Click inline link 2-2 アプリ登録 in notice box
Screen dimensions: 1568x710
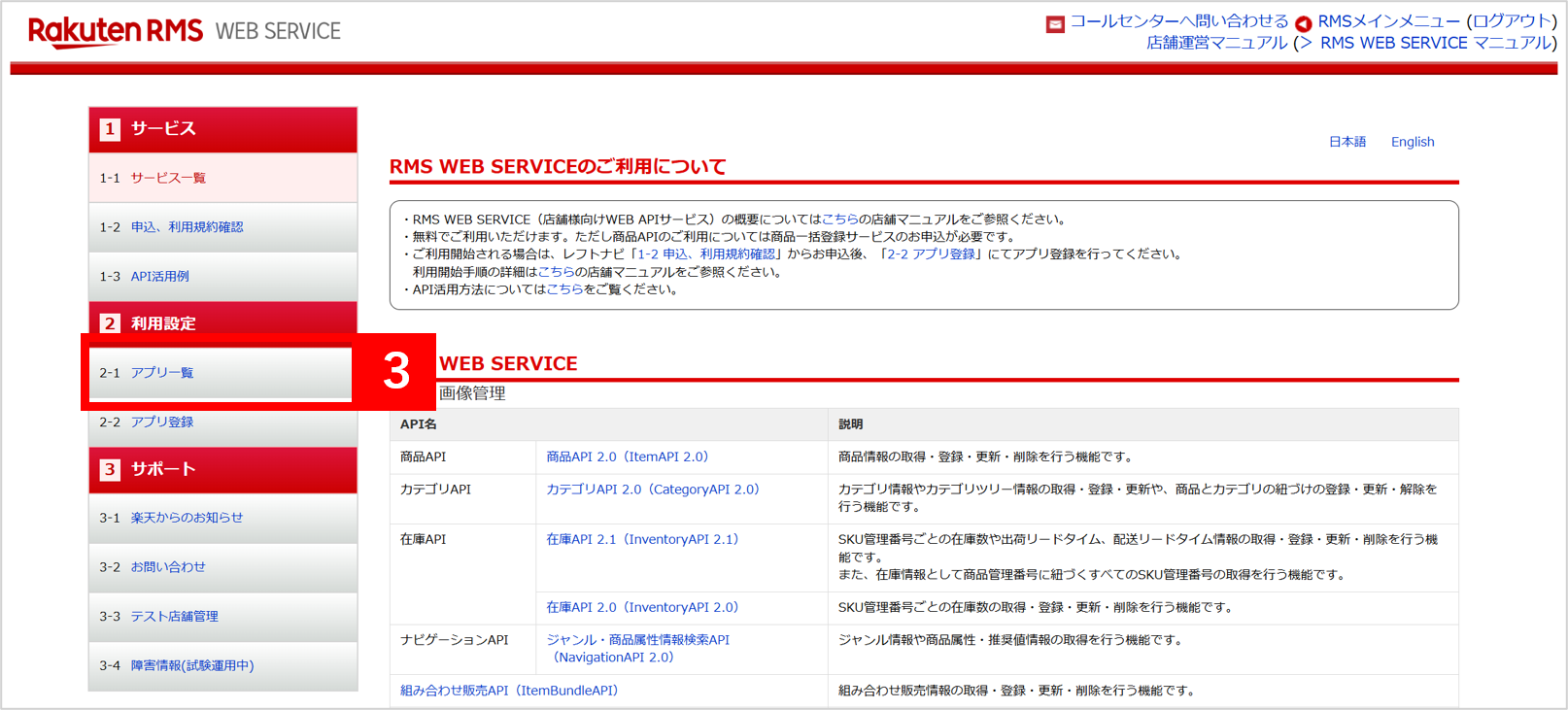pos(931,254)
